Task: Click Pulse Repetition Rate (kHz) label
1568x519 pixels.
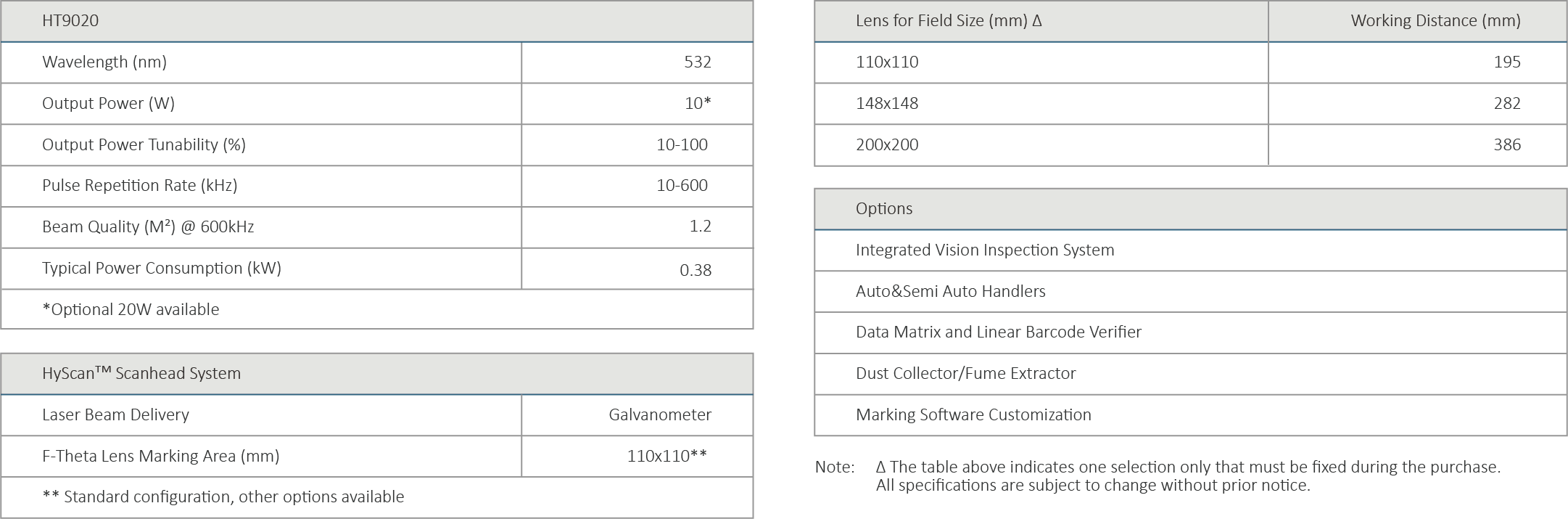Action: point(139,185)
